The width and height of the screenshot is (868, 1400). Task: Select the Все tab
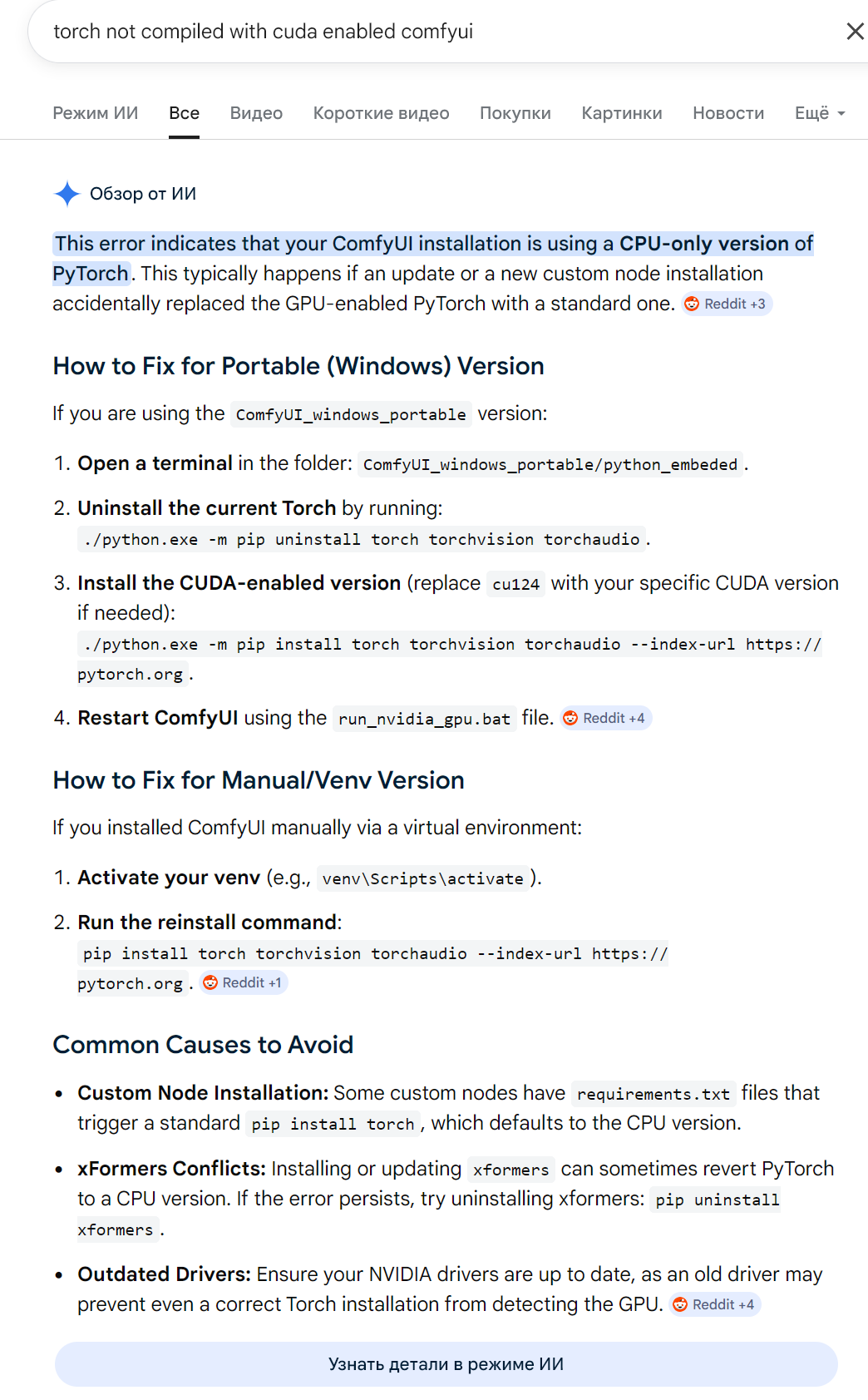pyautogui.click(x=184, y=113)
